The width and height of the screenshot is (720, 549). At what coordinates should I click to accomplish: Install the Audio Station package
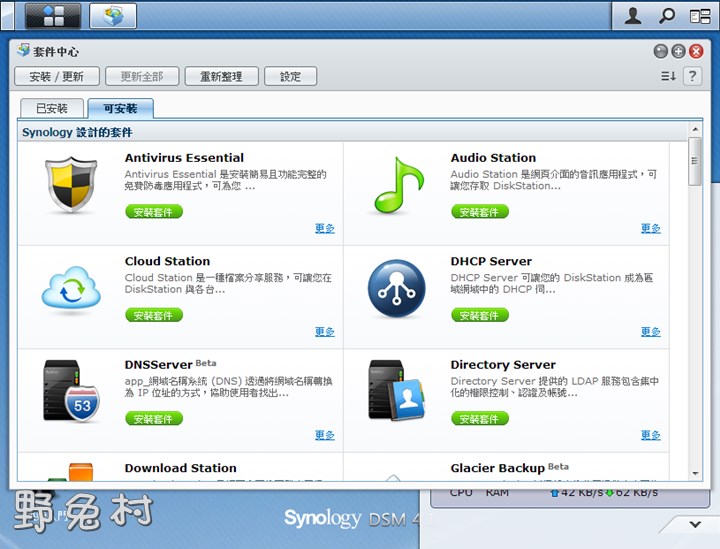click(x=480, y=212)
